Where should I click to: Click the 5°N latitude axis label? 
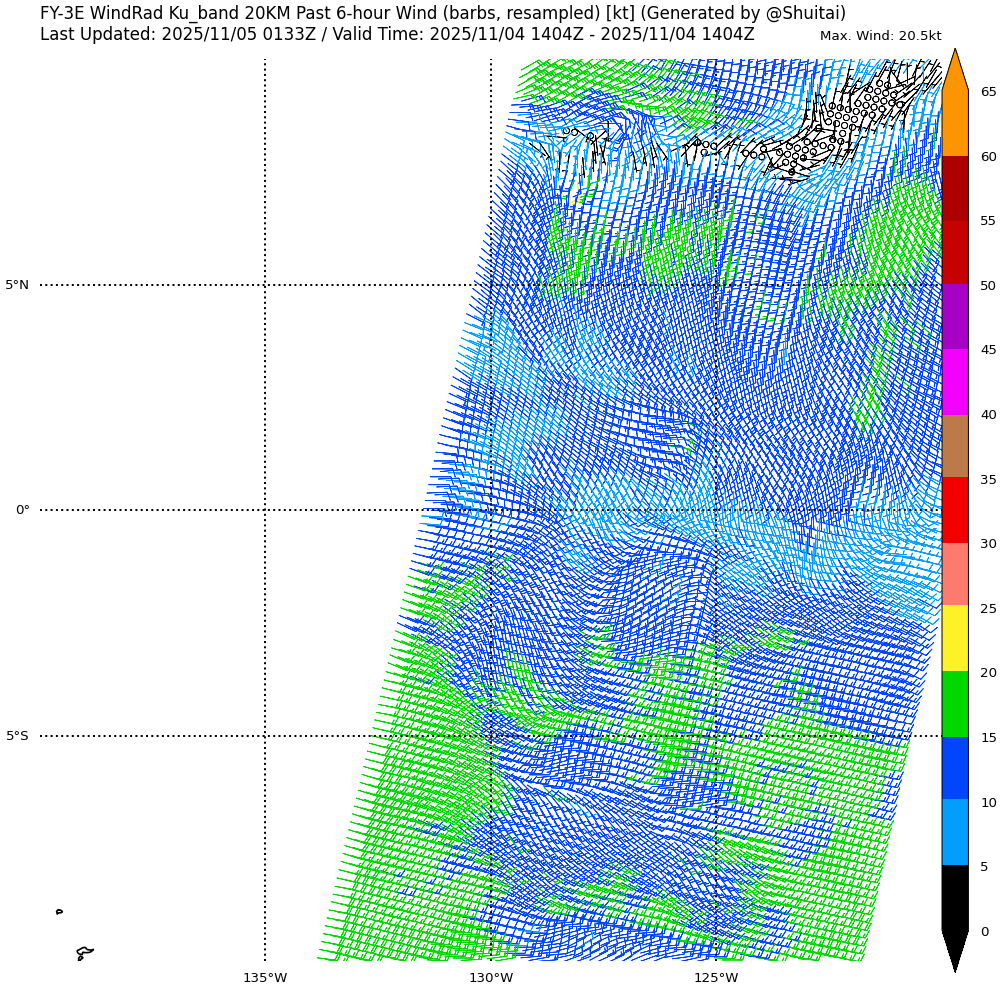[17, 285]
